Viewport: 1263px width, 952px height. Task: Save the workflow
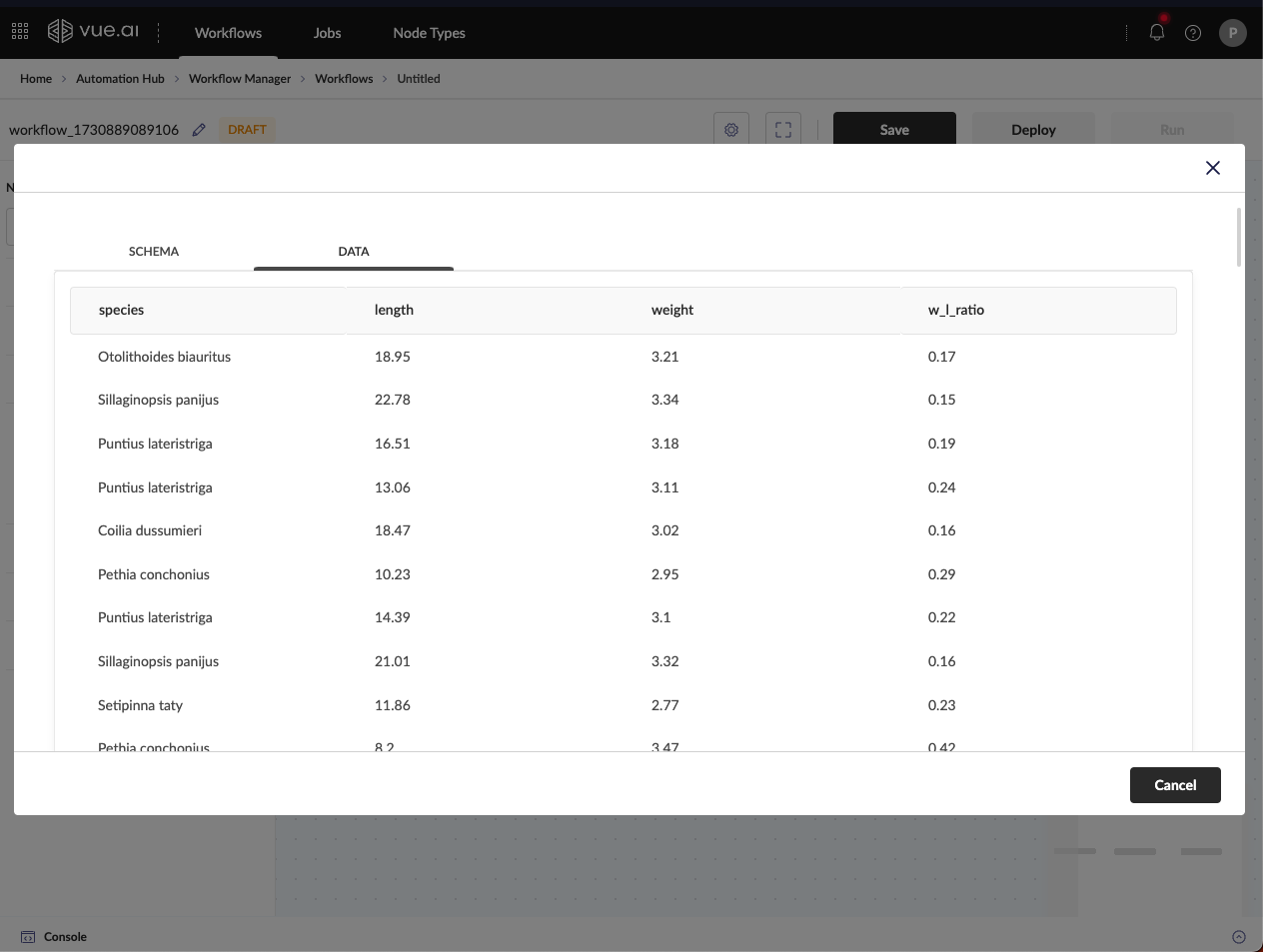point(893,130)
